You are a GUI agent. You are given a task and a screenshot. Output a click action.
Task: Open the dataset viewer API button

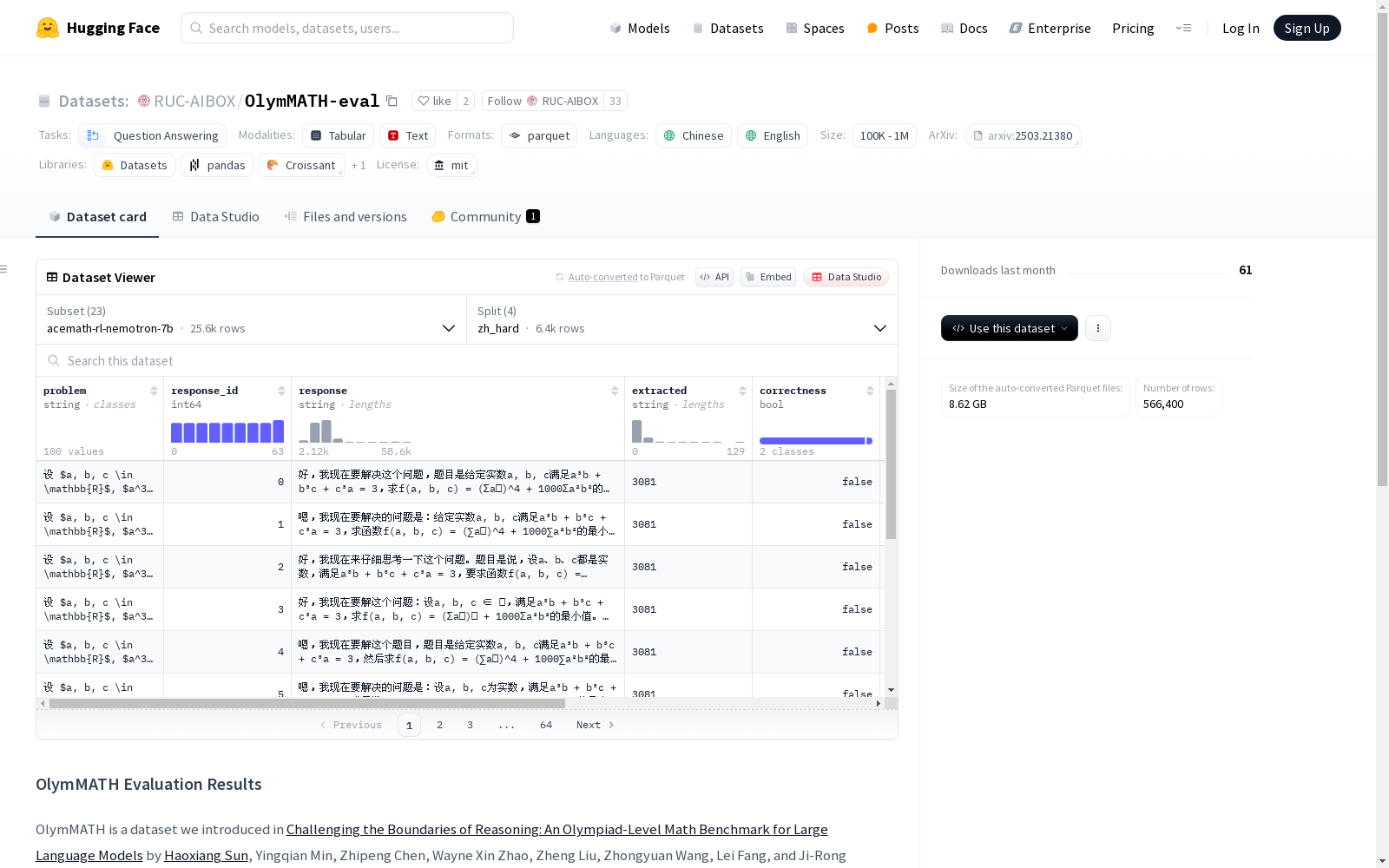point(714,277)
